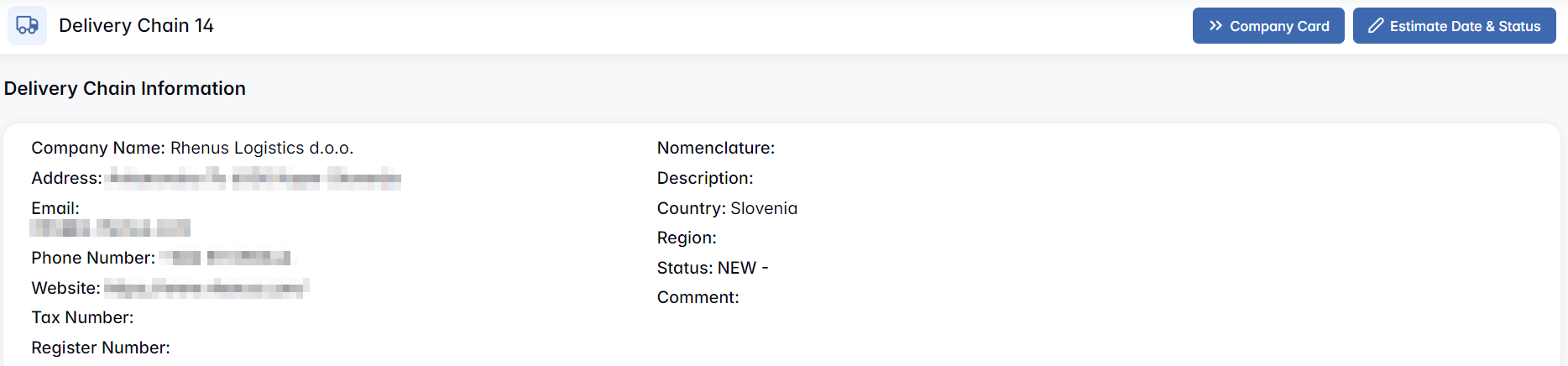Click the pencil icon on Estimate button
This screenshot has height=366, width=1568.
[x=1375, y=26]
